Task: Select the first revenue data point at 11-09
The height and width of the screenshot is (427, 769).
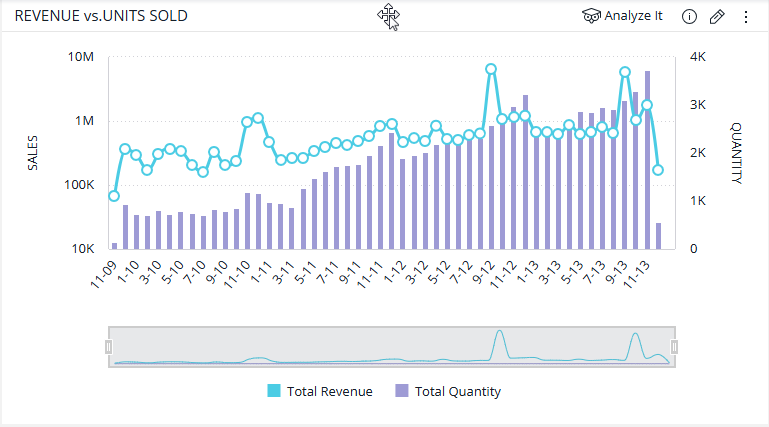Action: click(114, 195)
